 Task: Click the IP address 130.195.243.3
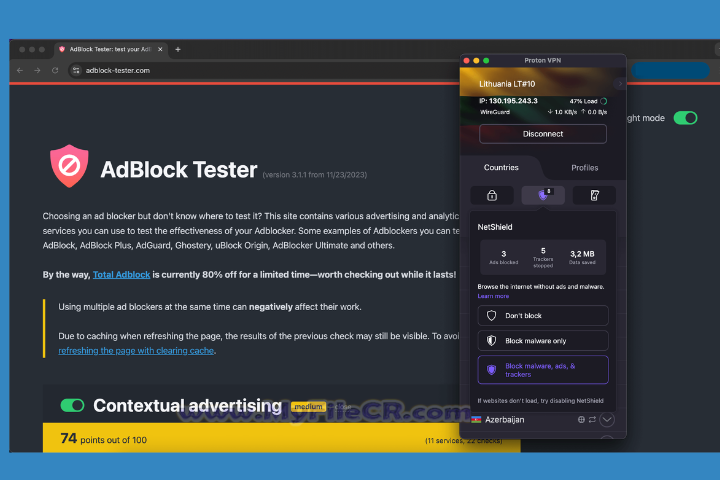pos(508,101)
